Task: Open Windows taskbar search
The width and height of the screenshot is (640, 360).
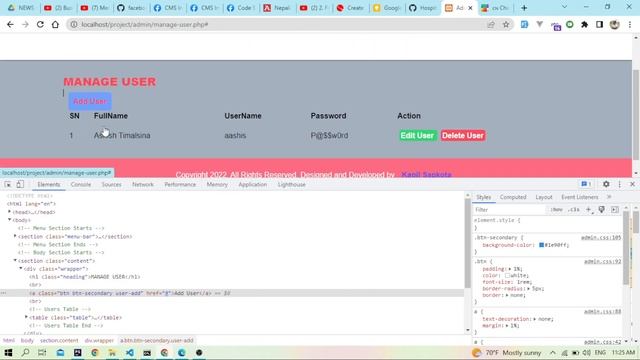Action: (25, 353)
